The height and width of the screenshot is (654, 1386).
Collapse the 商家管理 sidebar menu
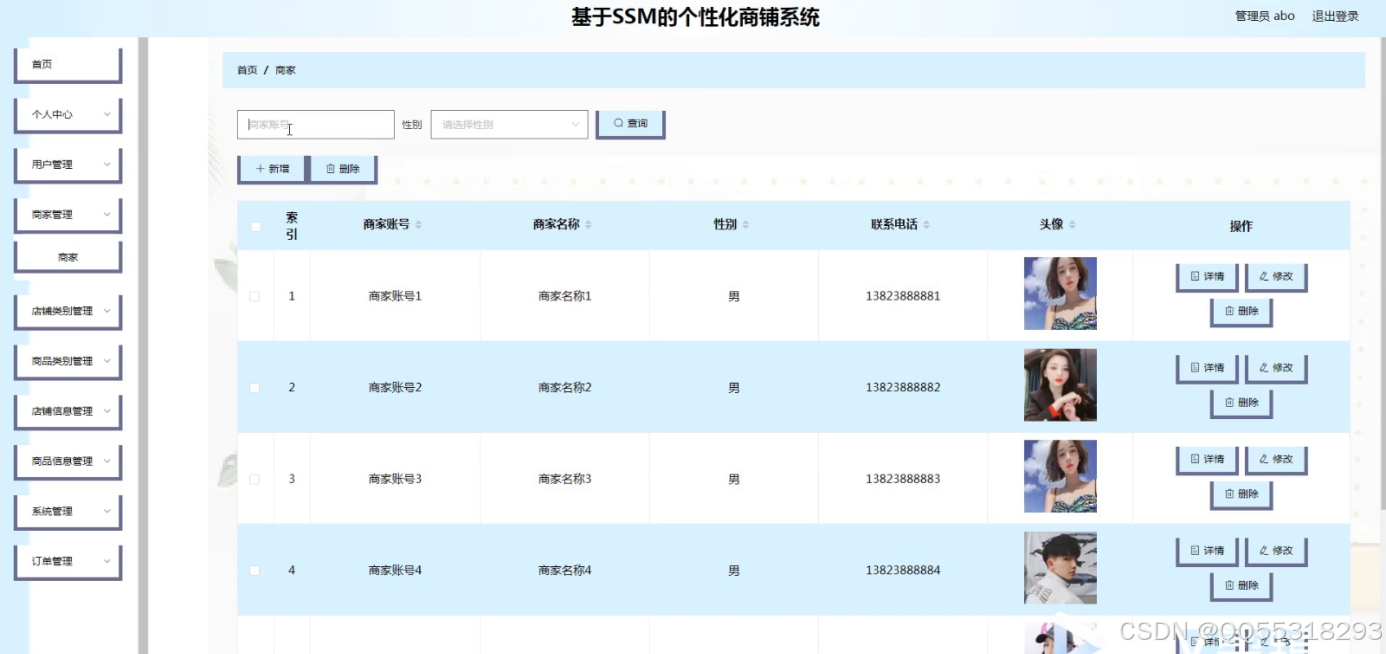click(68, 214)
